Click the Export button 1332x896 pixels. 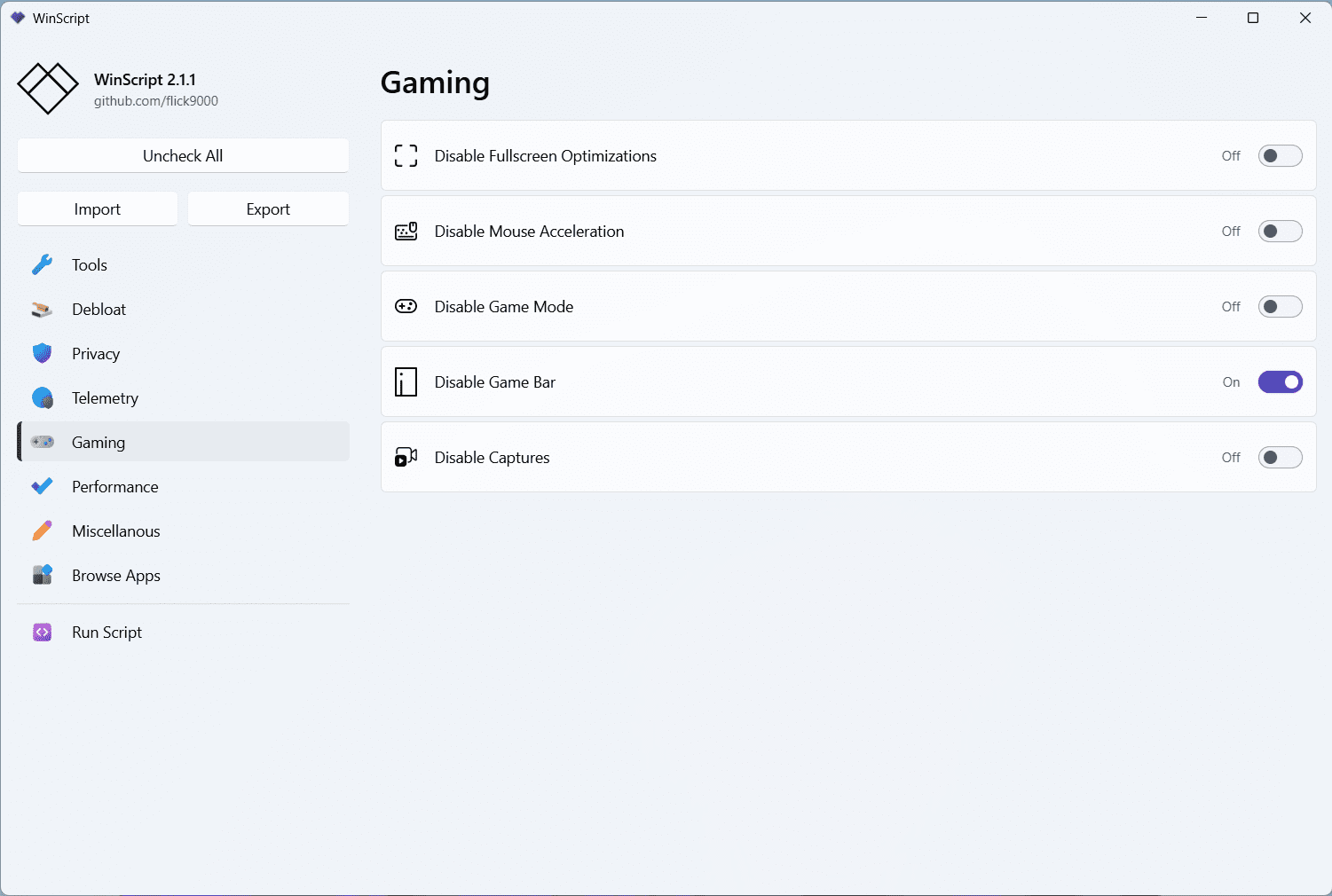pos(268,209)
